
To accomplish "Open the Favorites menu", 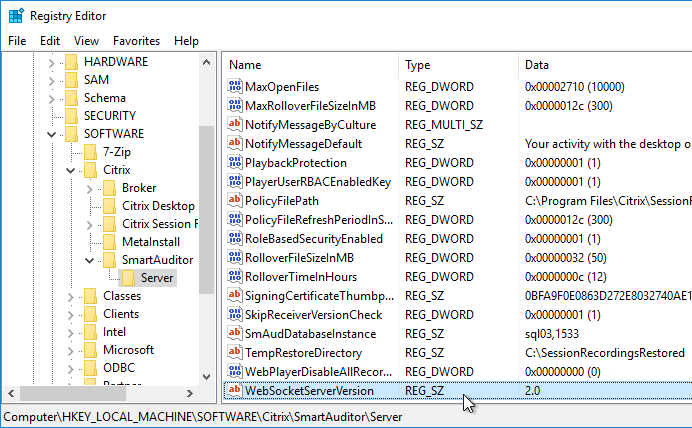I will 136,41.
